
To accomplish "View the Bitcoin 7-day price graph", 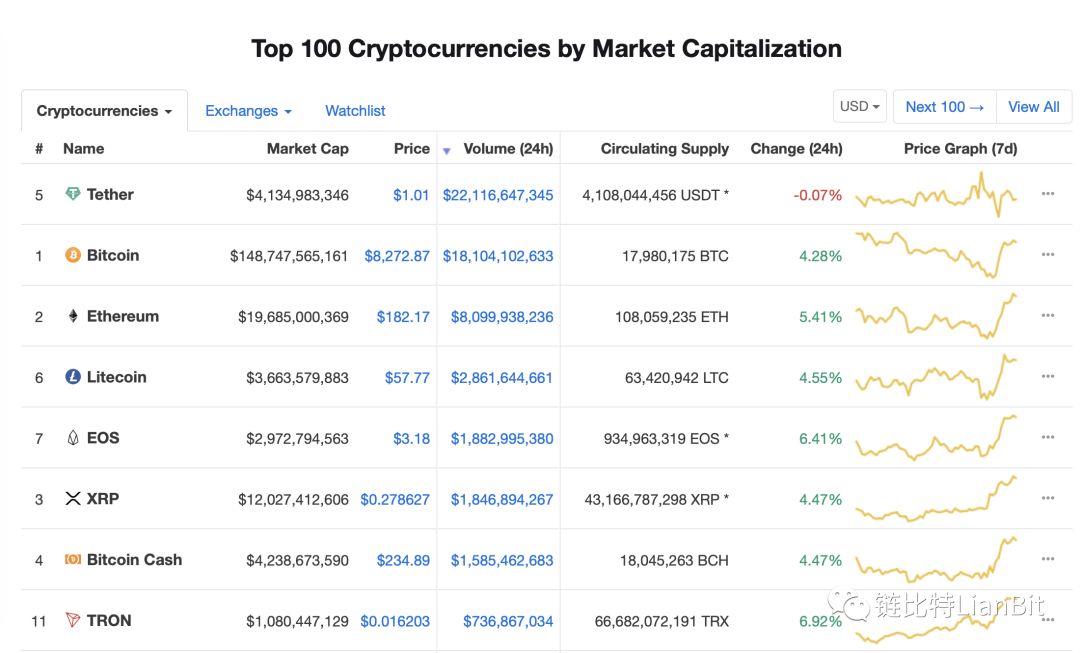I will pos(936,254).
